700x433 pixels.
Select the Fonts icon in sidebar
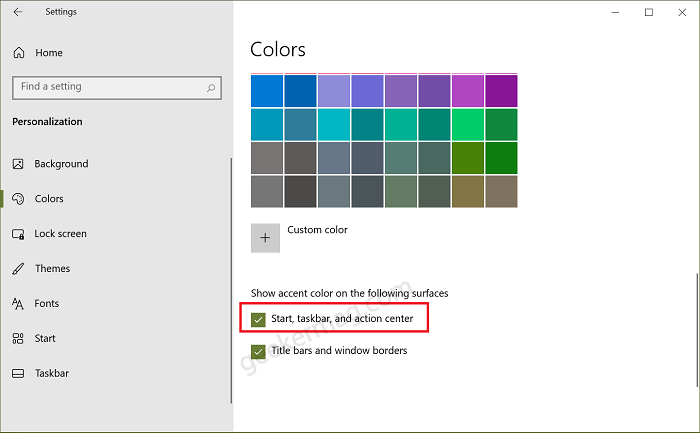click(18, 304)
